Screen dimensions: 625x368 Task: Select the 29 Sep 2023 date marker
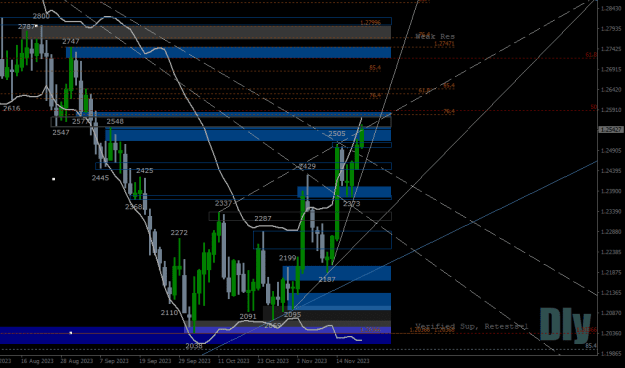tap(195, 361)
